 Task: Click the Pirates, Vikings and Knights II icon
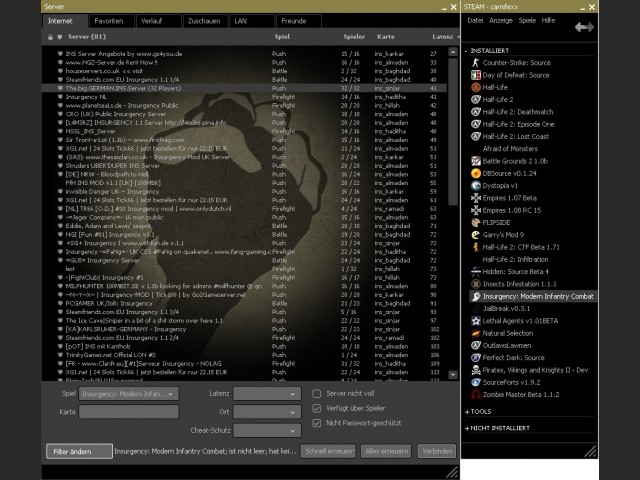point(476,370)
